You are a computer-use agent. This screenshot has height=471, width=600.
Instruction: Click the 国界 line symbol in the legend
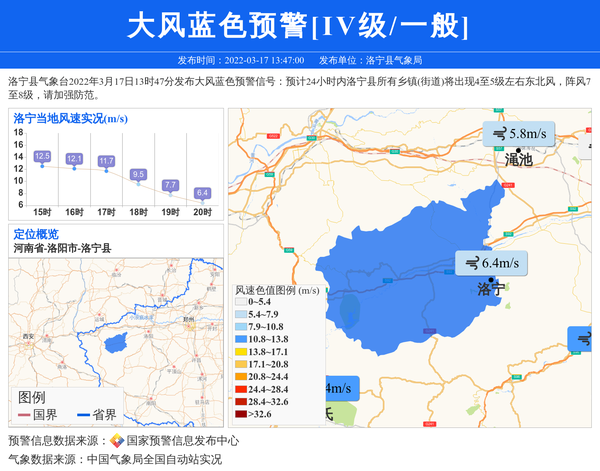point(24,415)
